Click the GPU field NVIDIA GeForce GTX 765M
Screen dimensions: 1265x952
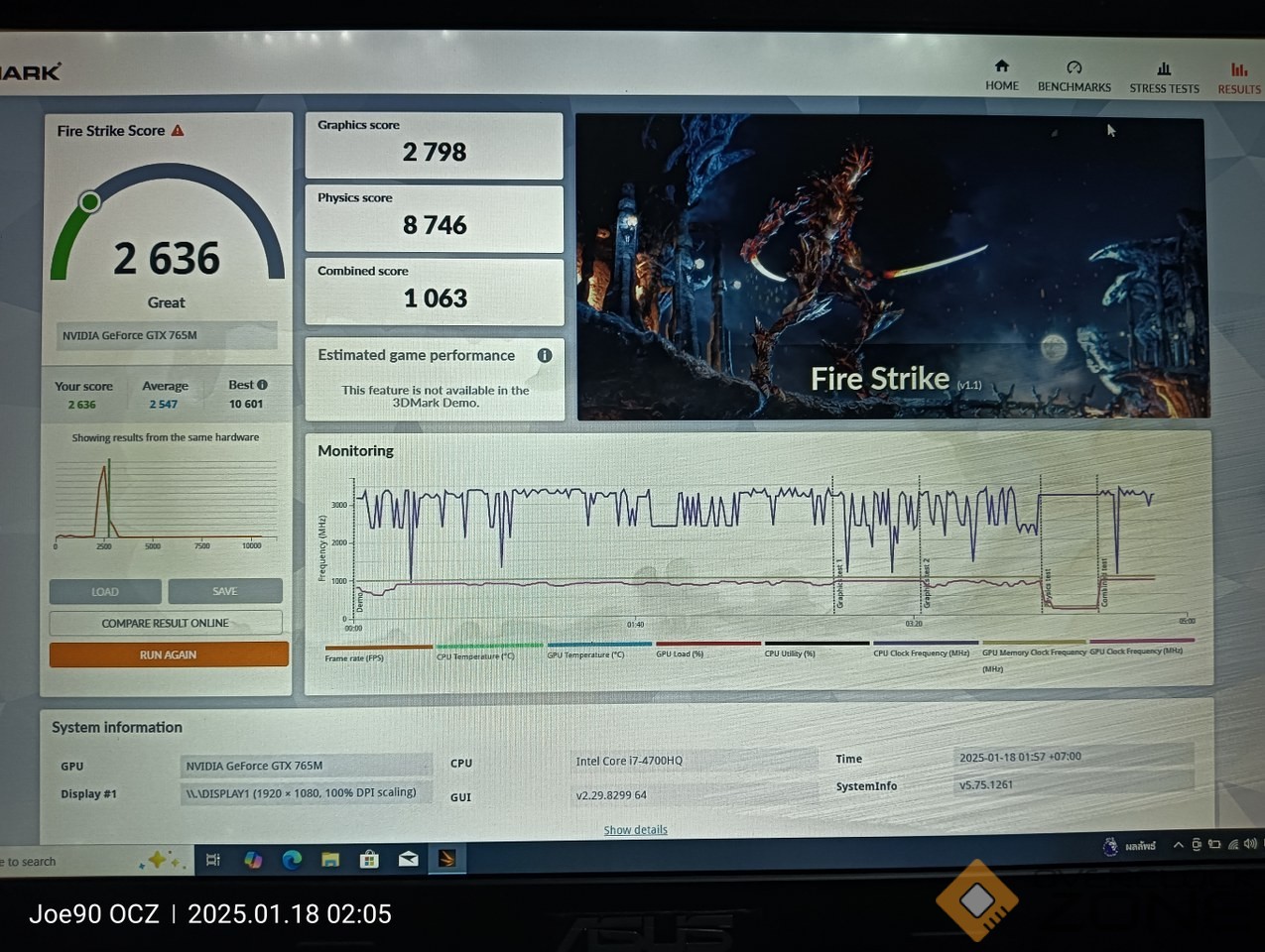(x=306, y=766)
